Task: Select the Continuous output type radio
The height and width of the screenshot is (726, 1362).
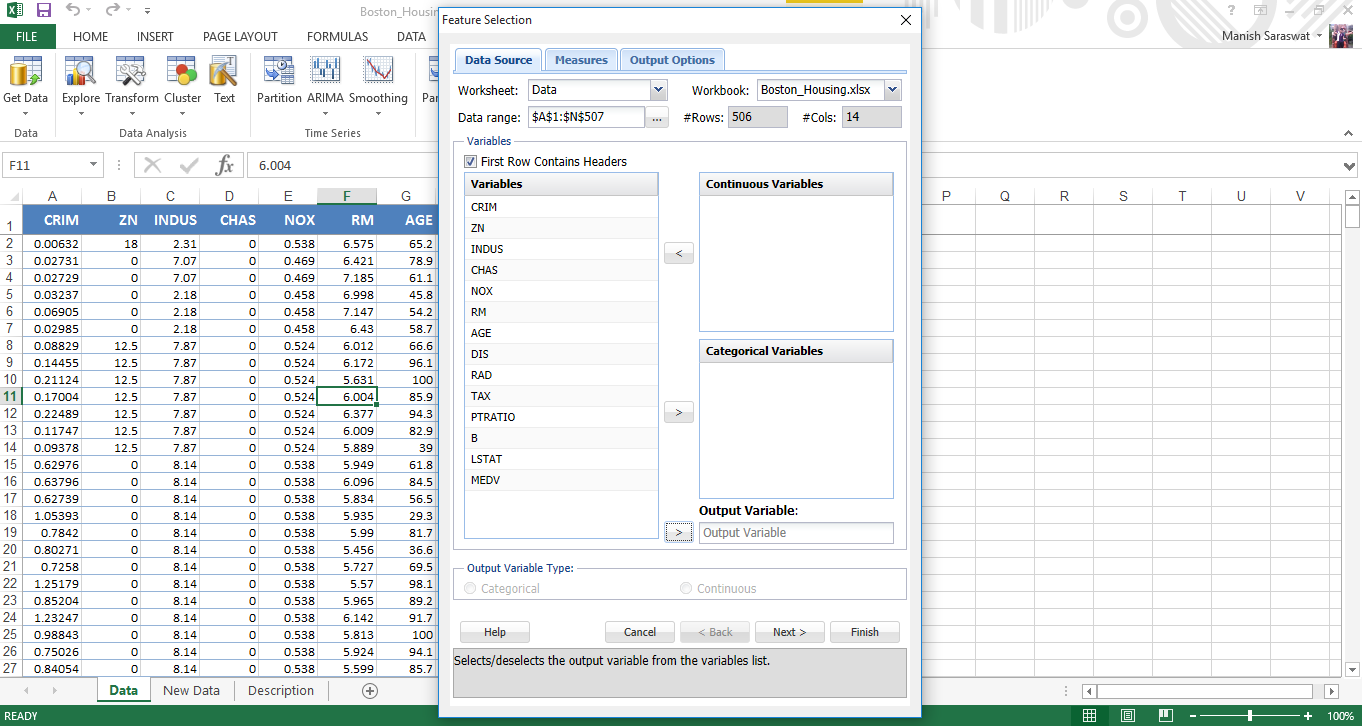Action: click(x=686, y=589)
